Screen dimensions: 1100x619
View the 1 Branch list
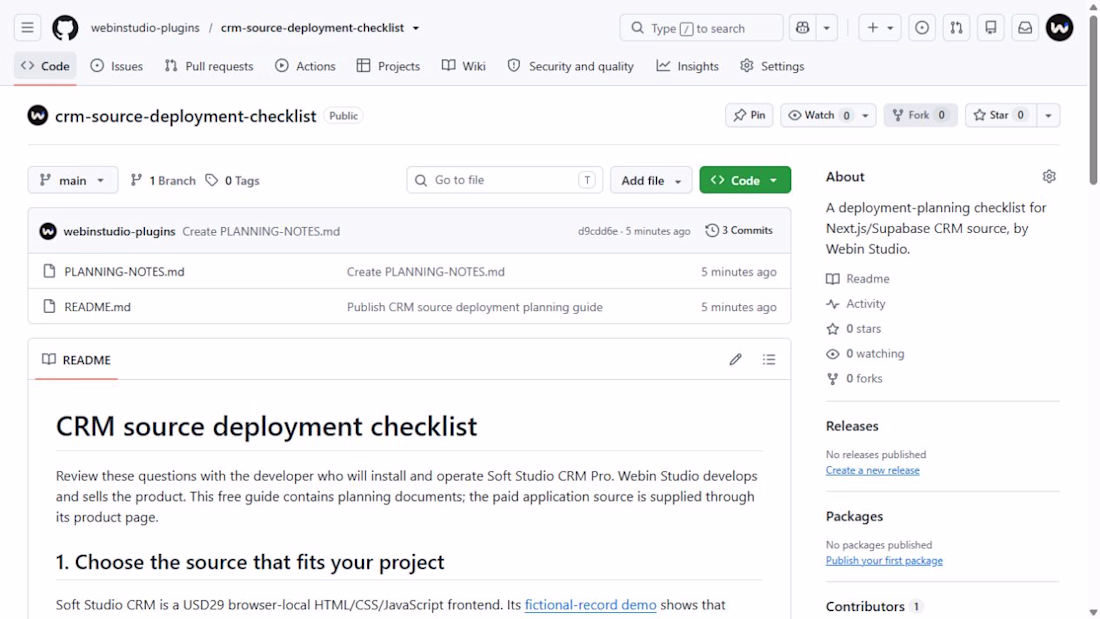163,180
